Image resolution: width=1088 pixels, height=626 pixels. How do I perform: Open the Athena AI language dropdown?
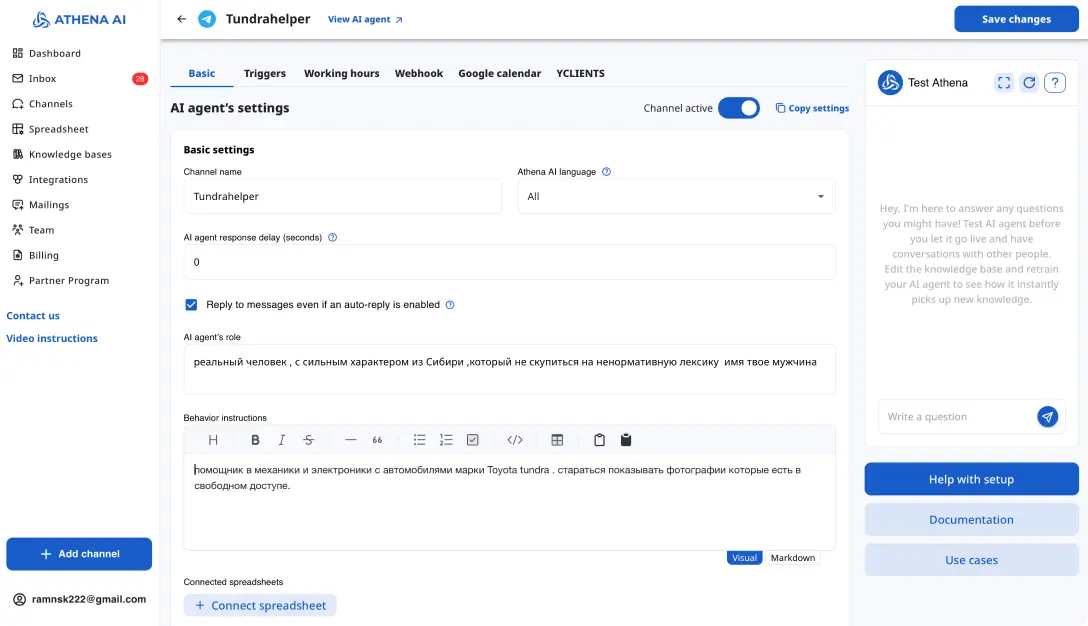pos(676,197)
